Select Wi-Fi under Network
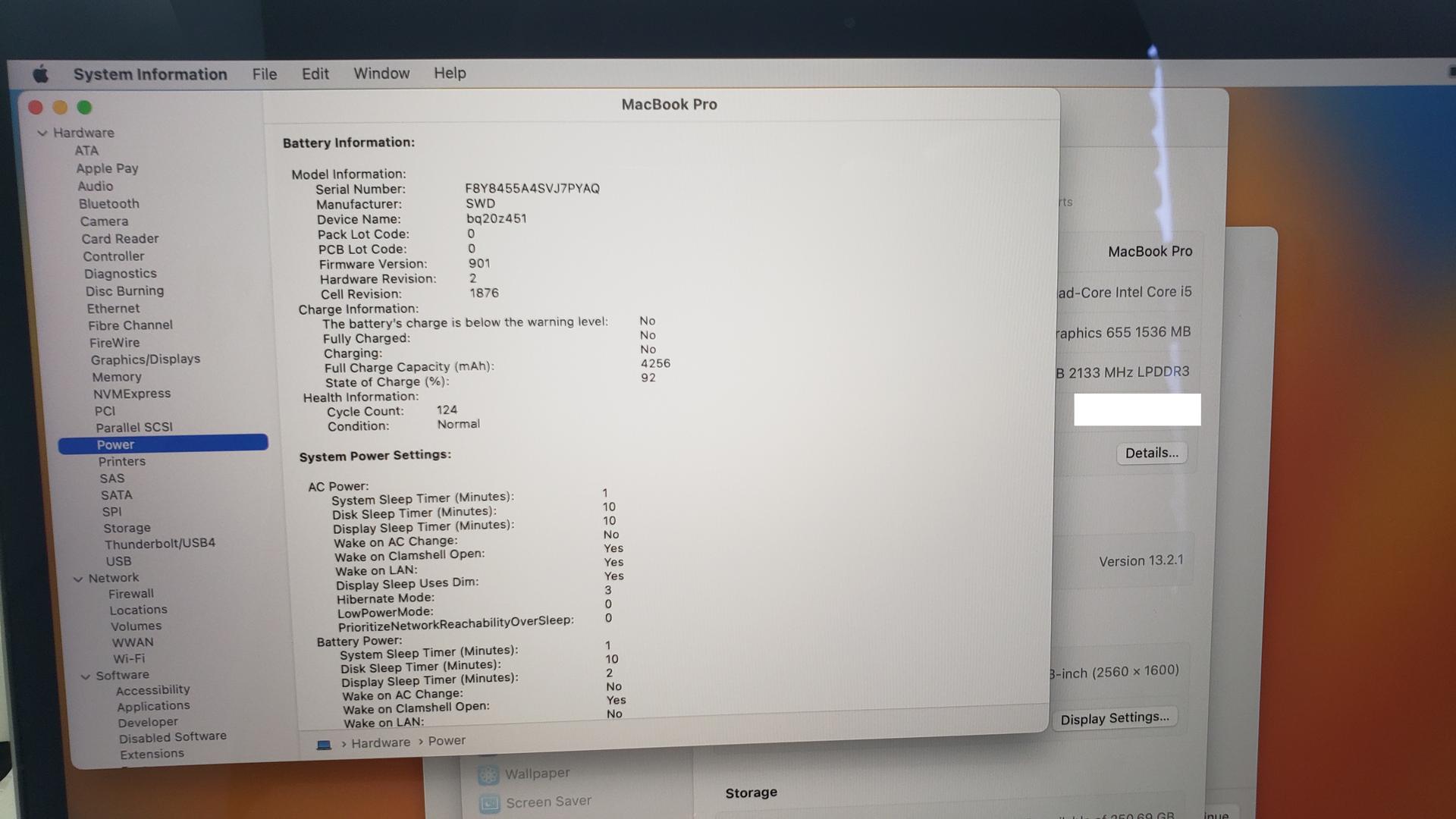The width and height of the screenshot is (1456, 819). (129, 659)
